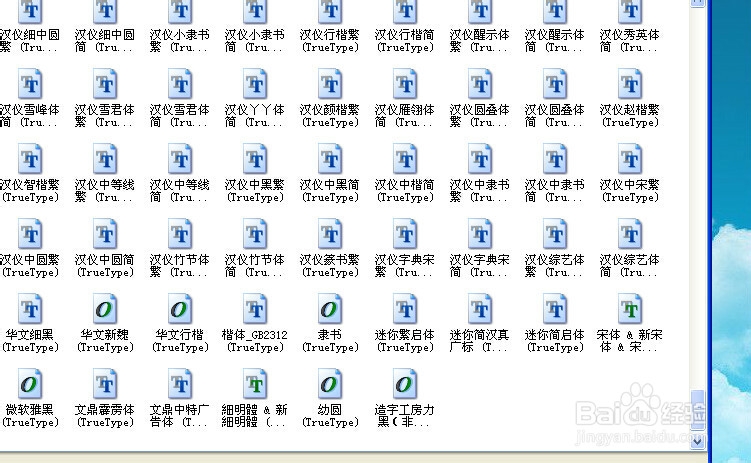Select the 汉仪雪君体简 font icon
751x463 pixels.
point(180,84)
